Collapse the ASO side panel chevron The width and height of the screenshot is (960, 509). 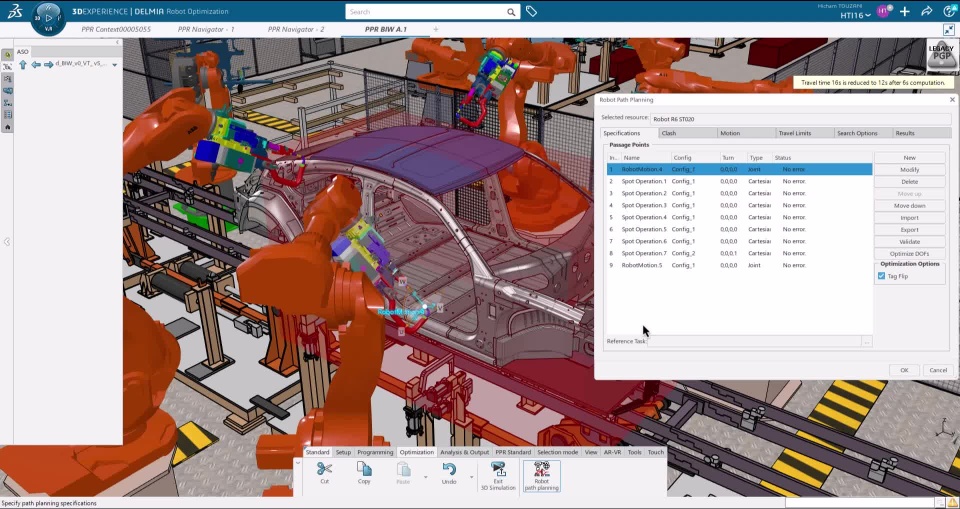(x=118, y=42)
